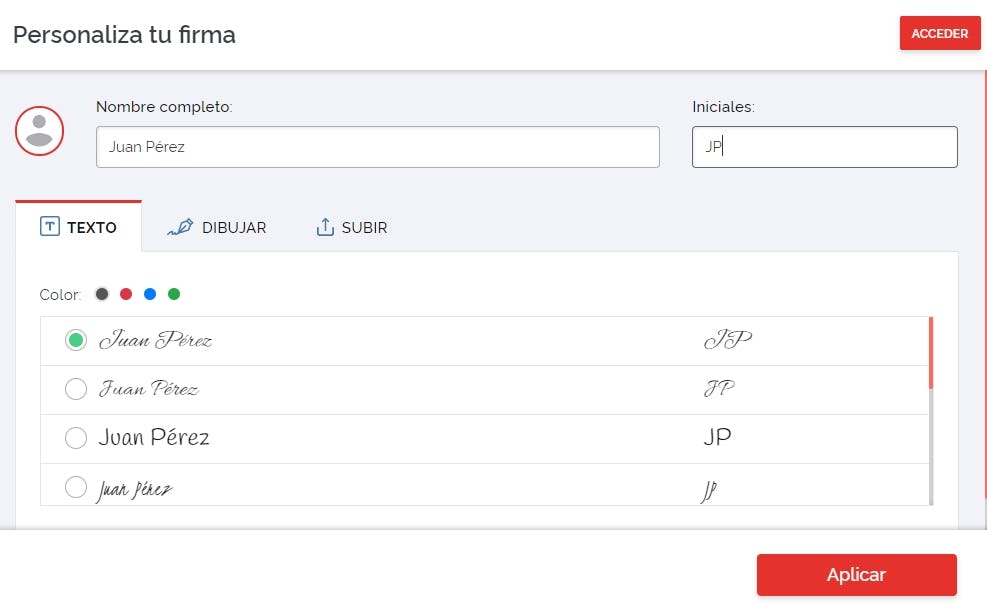Pick the dark gray signature color
Viewport: 987px width, 611px height.
coord(102,294)
